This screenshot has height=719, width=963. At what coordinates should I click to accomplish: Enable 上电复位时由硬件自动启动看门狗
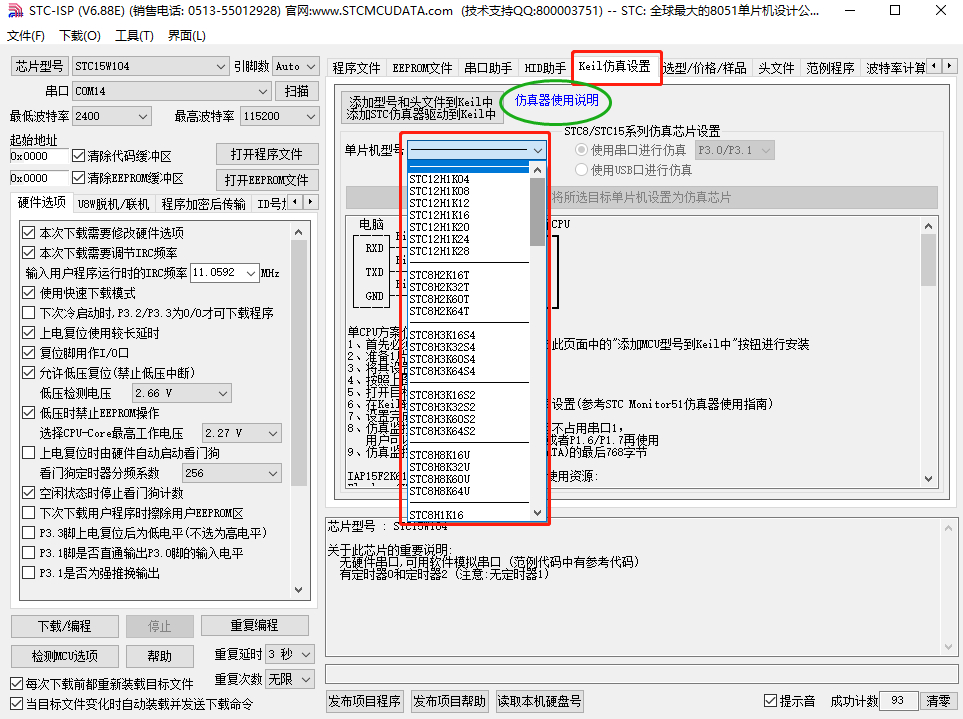(x=28, y=453)
